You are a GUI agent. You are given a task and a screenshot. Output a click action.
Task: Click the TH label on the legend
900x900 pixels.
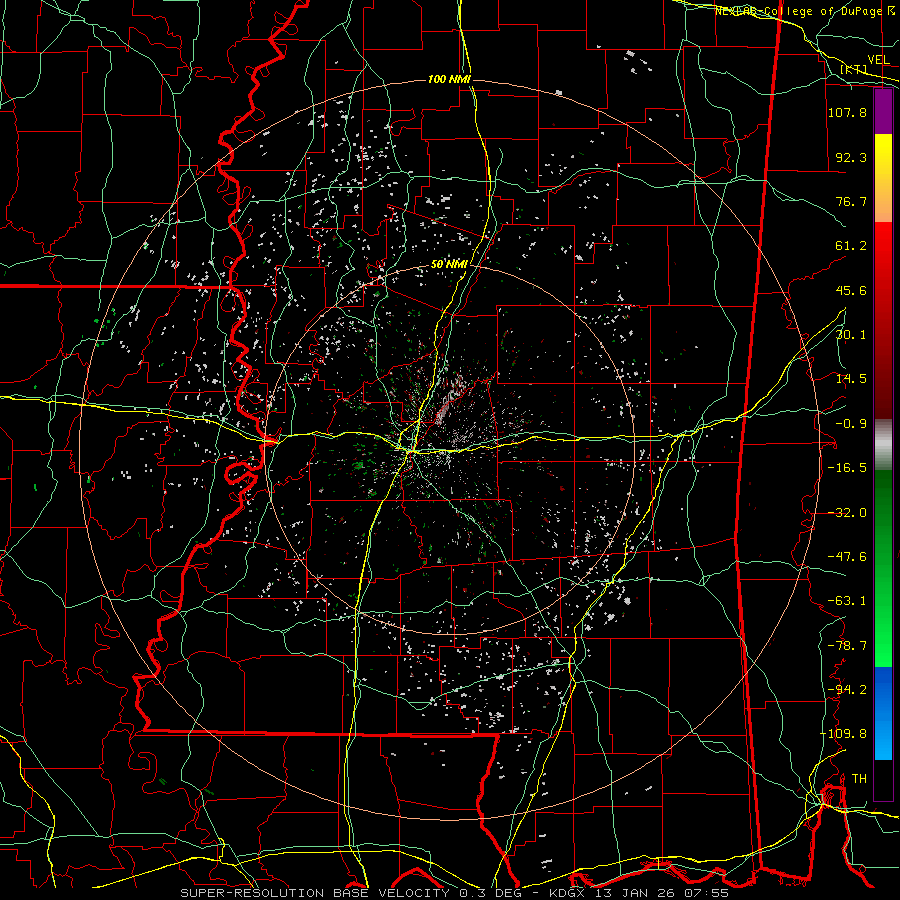coord(859,779)
